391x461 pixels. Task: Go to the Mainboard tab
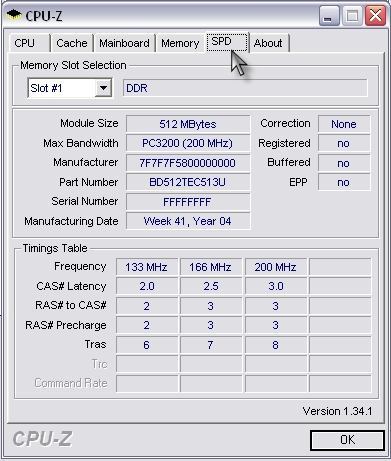[124, 43]
